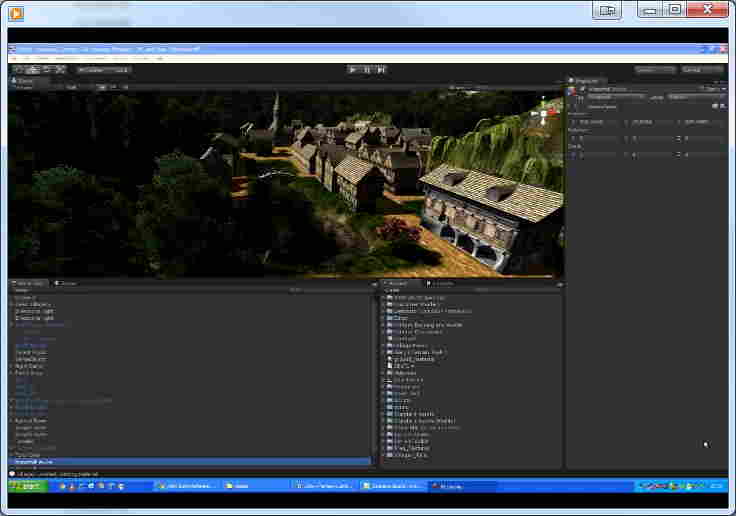The width and height of the screenshot is (737, 516).
Task: Open the Hierarchy panel options menu icon
Action: point(374,284)
